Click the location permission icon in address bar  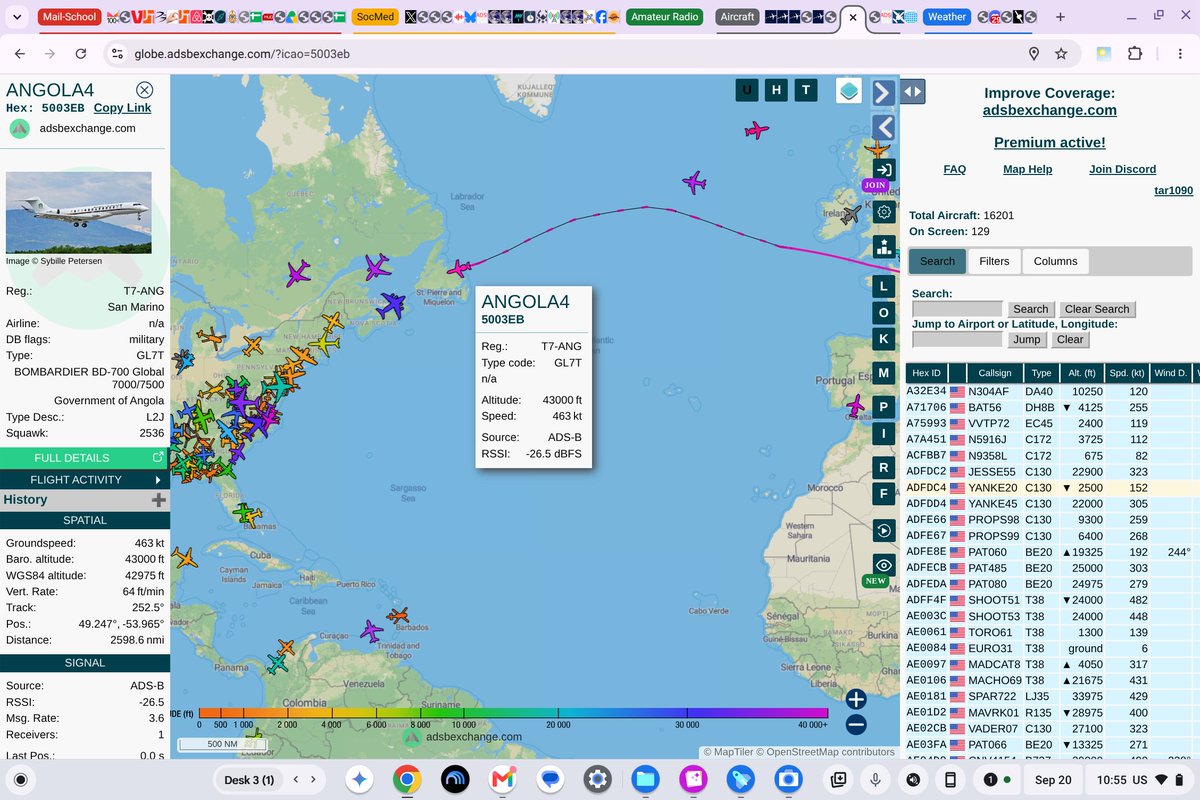pyautogui.click(x=1034, y=53)
